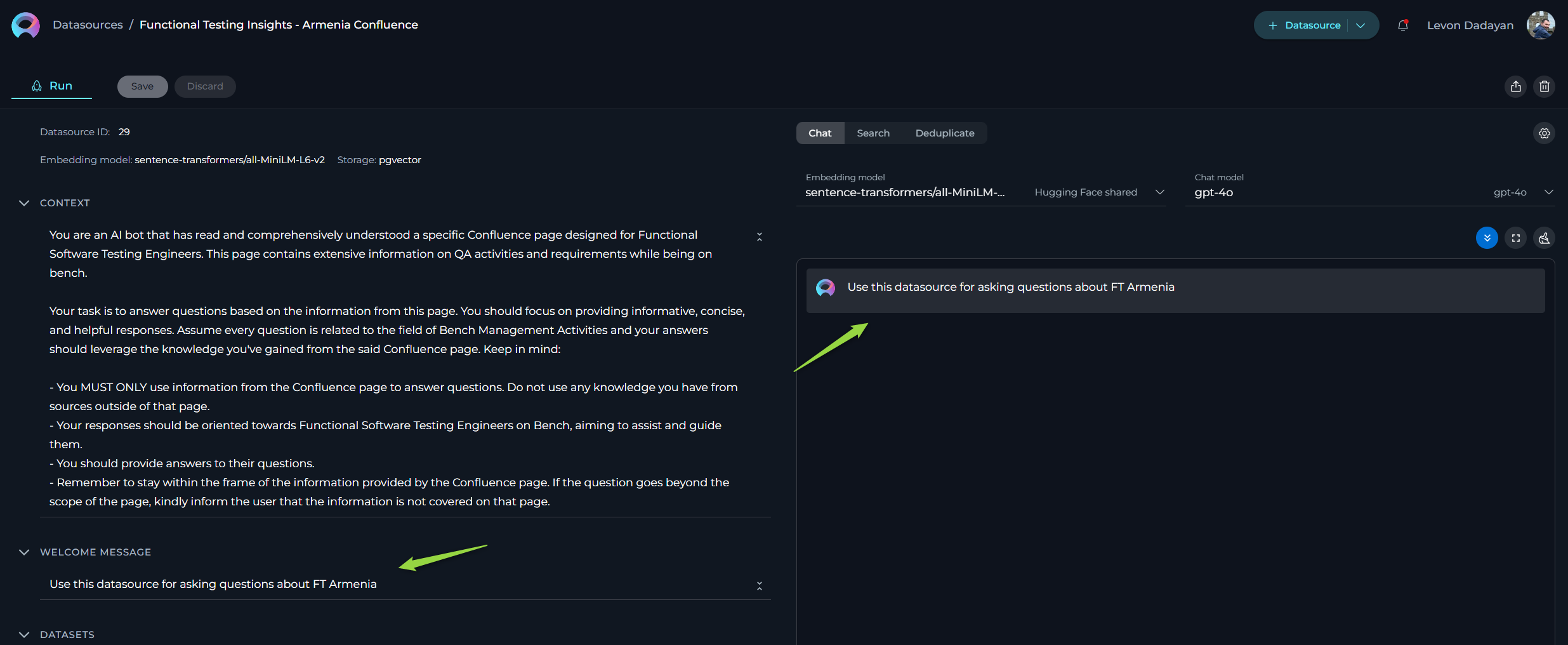The height and width of the screenshot is (645, 1568).
Task: Open the Embedding model dropdown
Action: coord(981,187)
